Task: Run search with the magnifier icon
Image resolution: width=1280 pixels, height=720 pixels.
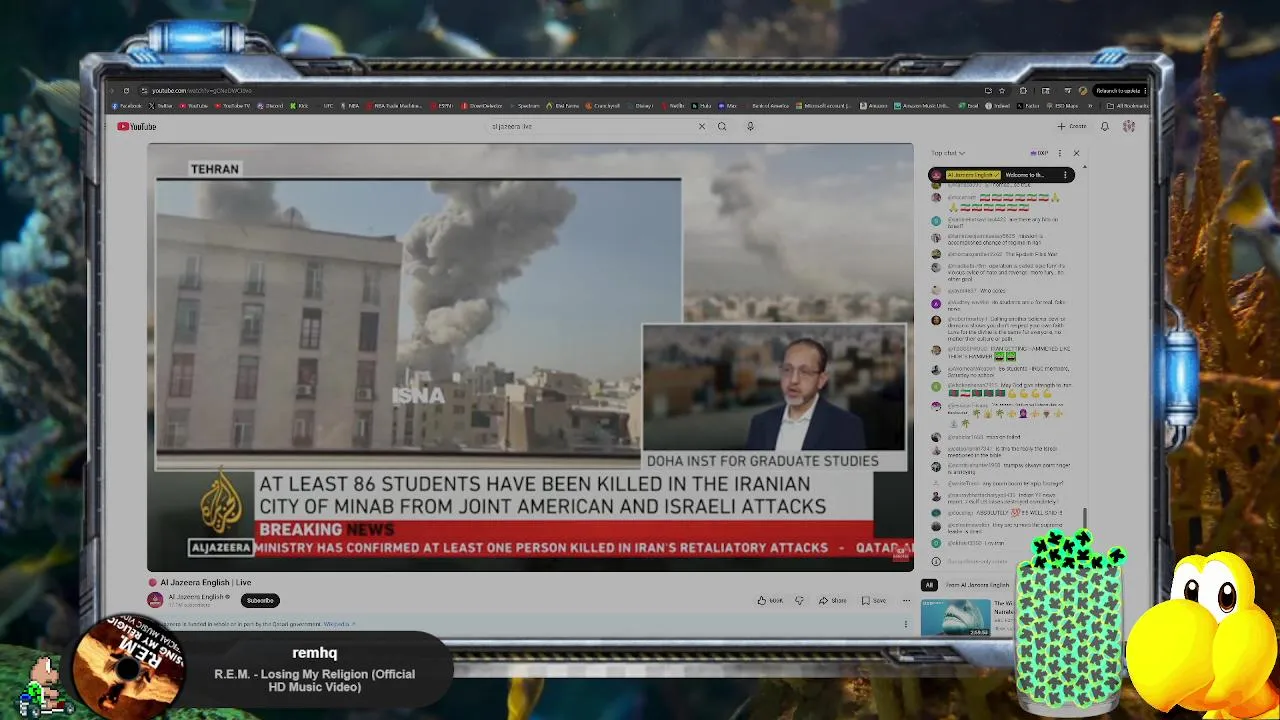Action: (x=721, y=126)
